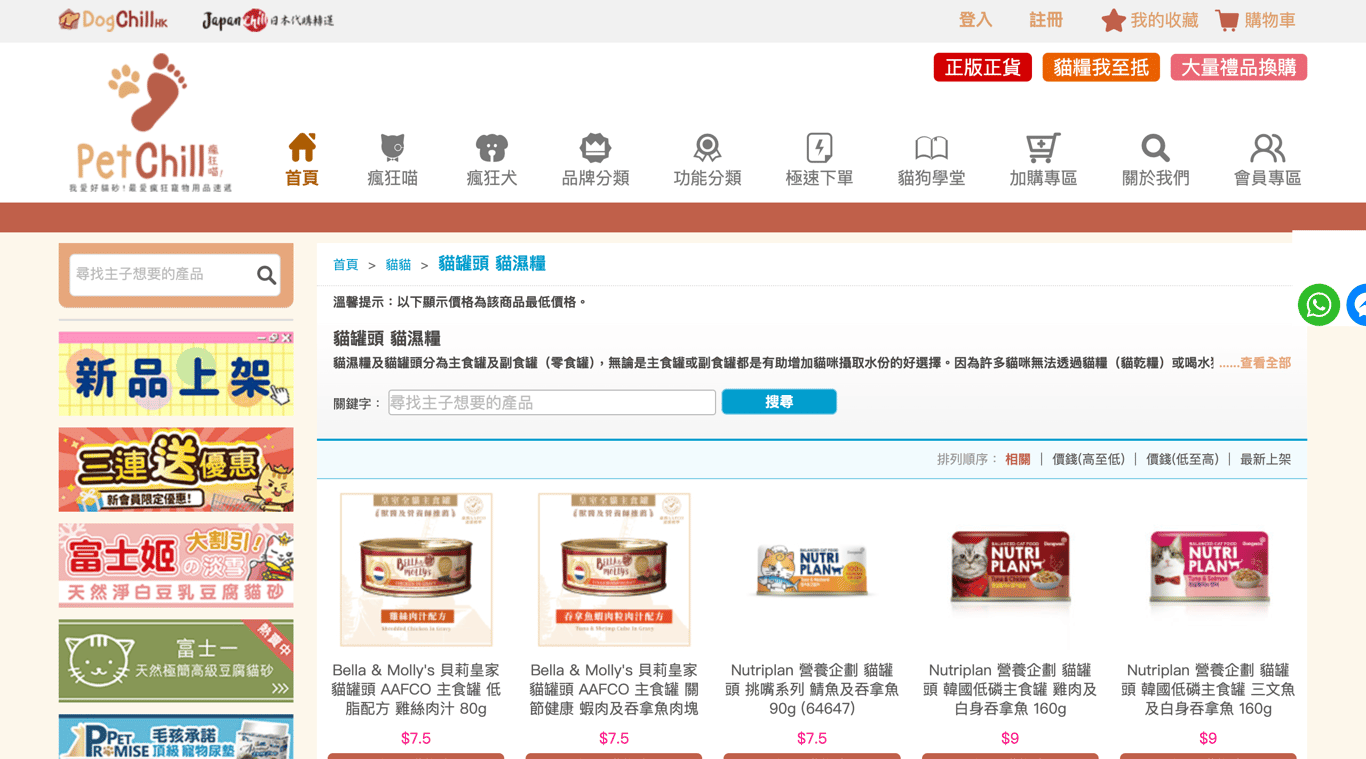
Task: Go to 首頁 in the breadcrumb
Action: [x=346, y=265]
